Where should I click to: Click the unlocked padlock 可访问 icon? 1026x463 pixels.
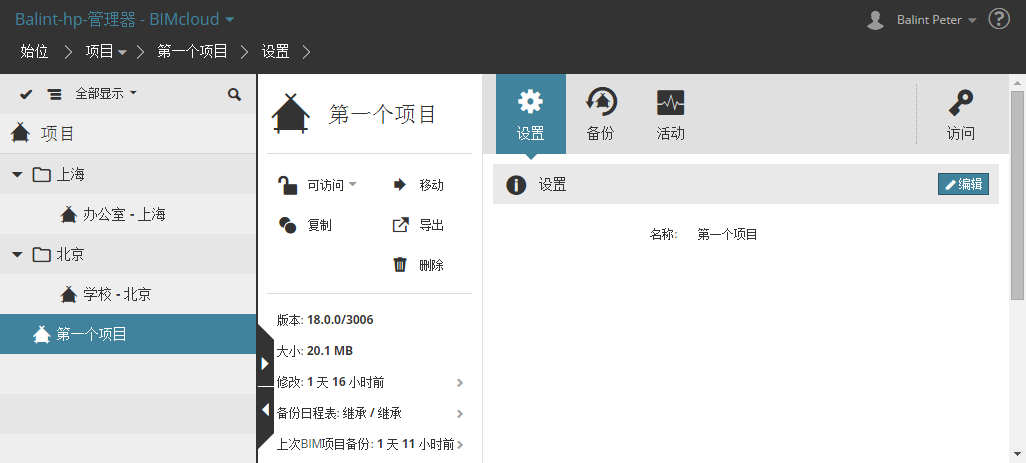(288, 186)
